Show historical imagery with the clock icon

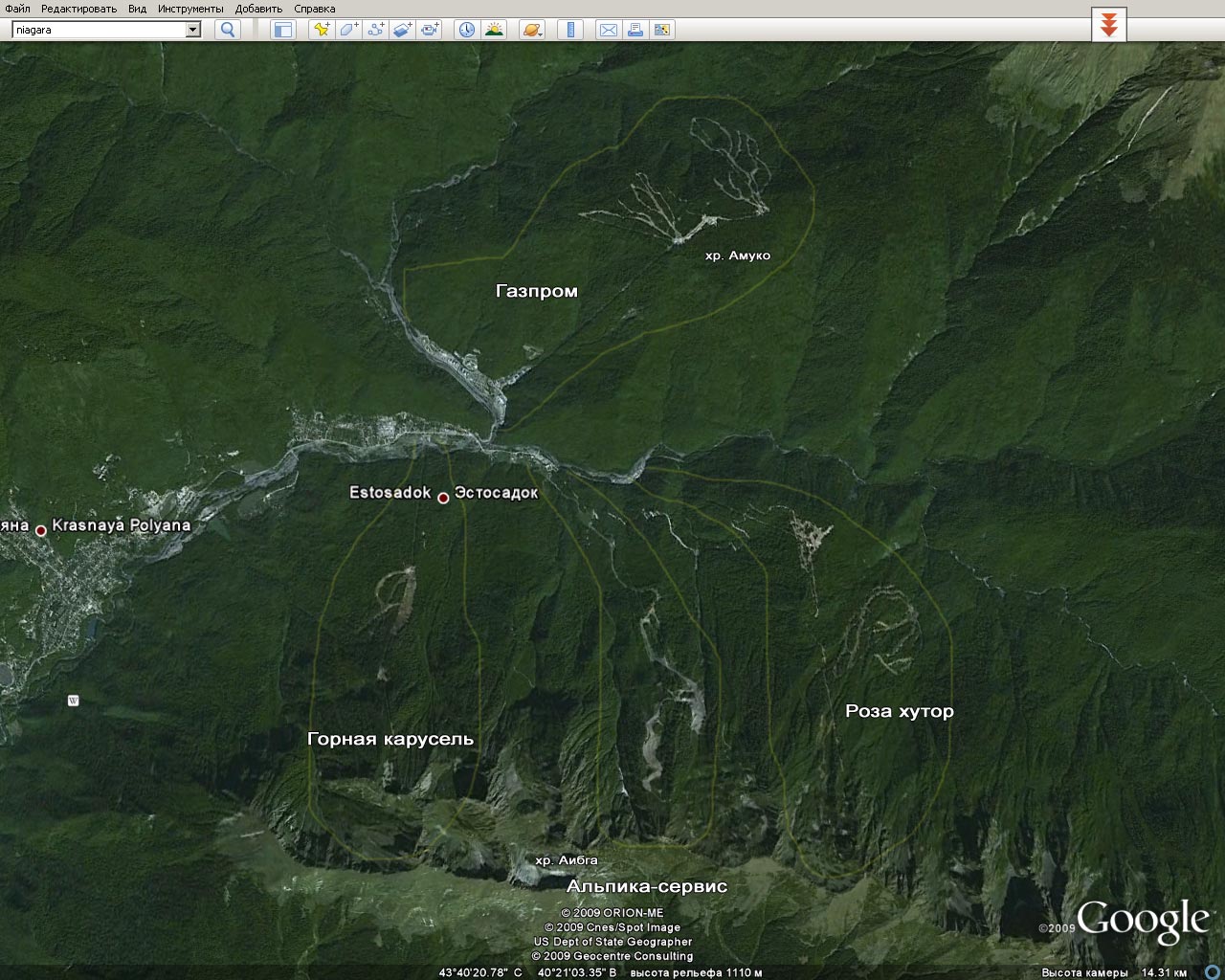(x=466, y=30)
